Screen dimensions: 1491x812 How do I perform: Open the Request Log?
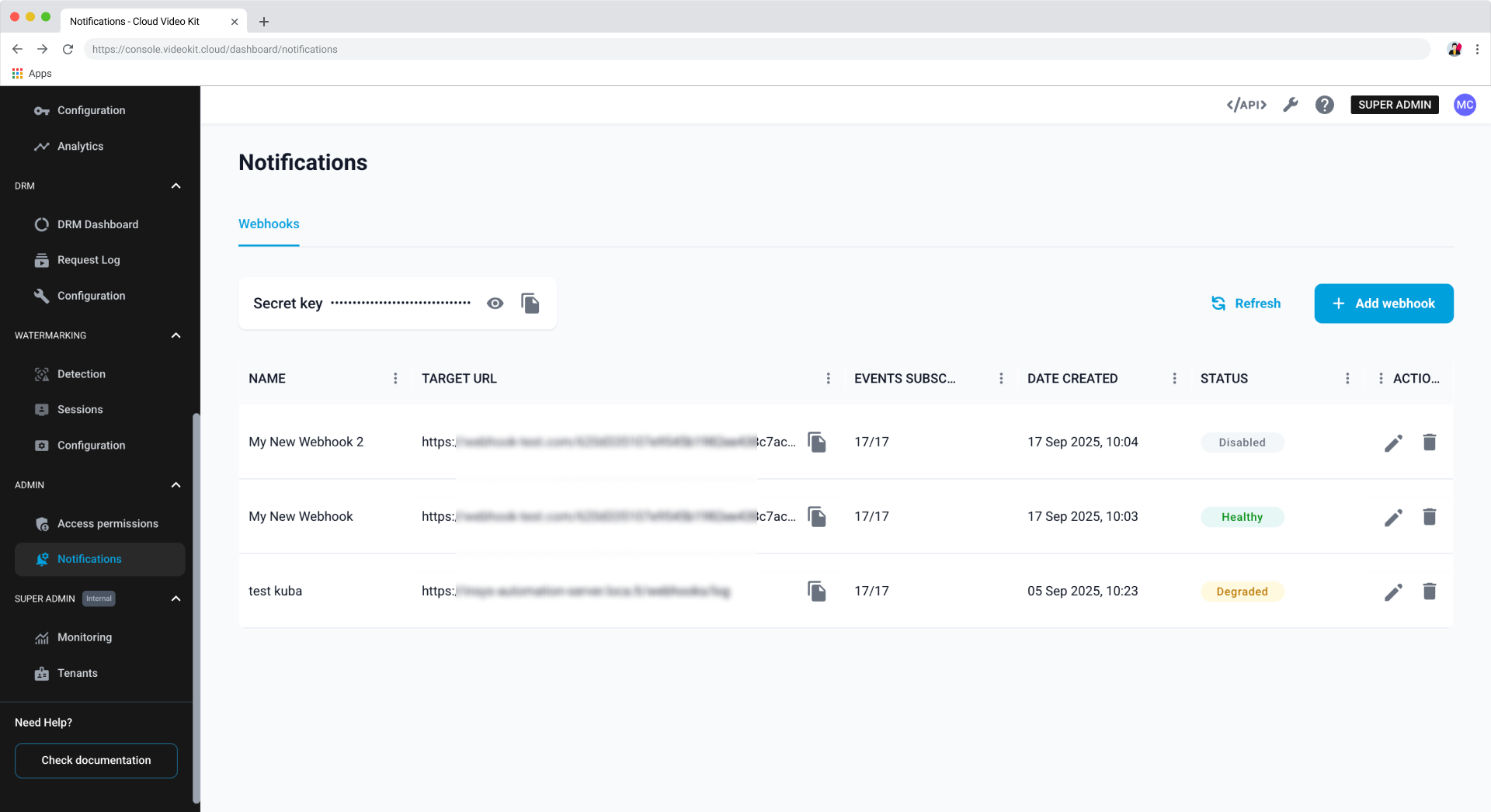click(x=88, y=259)
